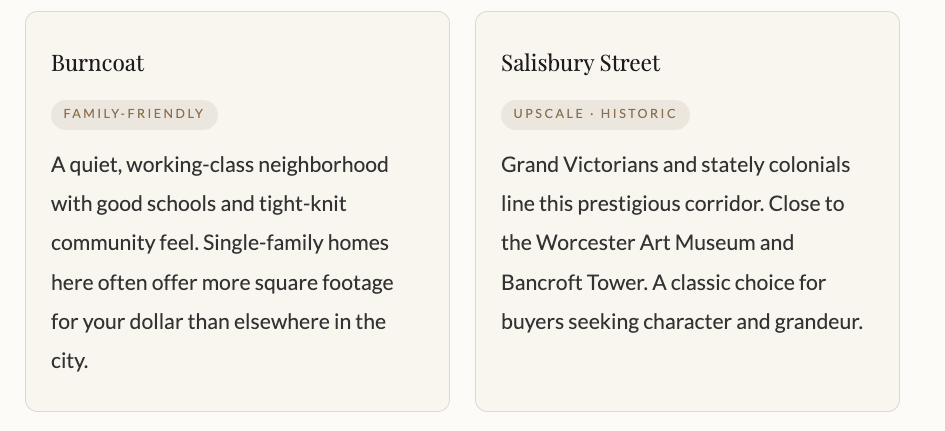
Task: Click the word "Upscale" in the tag
Action: click(x=548, y=114)
